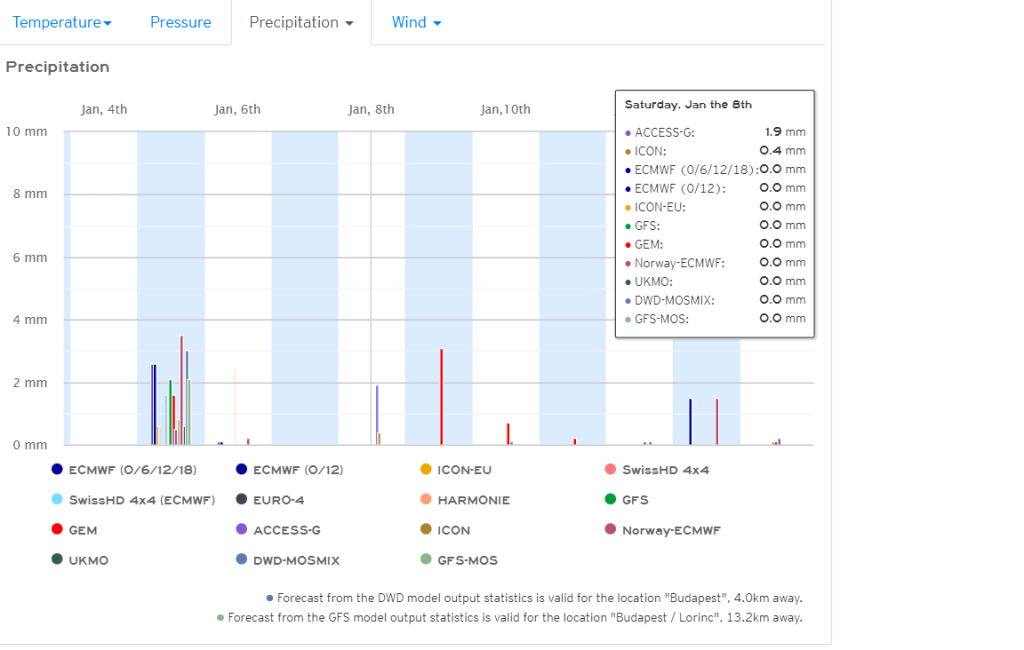1024x650 pixels.
Task: Expand the Precipitation dropdown tab
Action: coord(301,22)
